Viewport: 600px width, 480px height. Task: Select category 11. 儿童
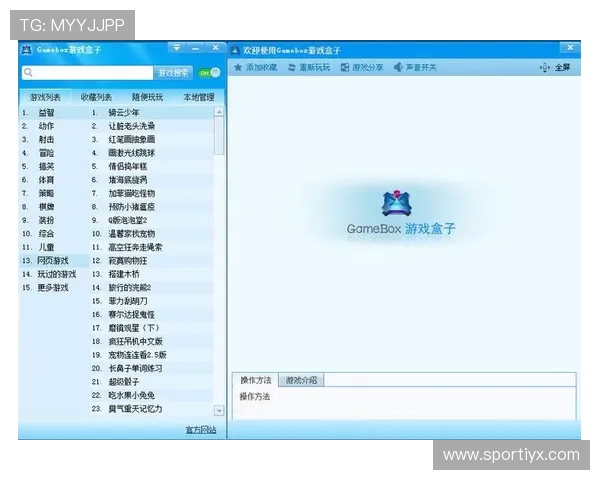54,247
